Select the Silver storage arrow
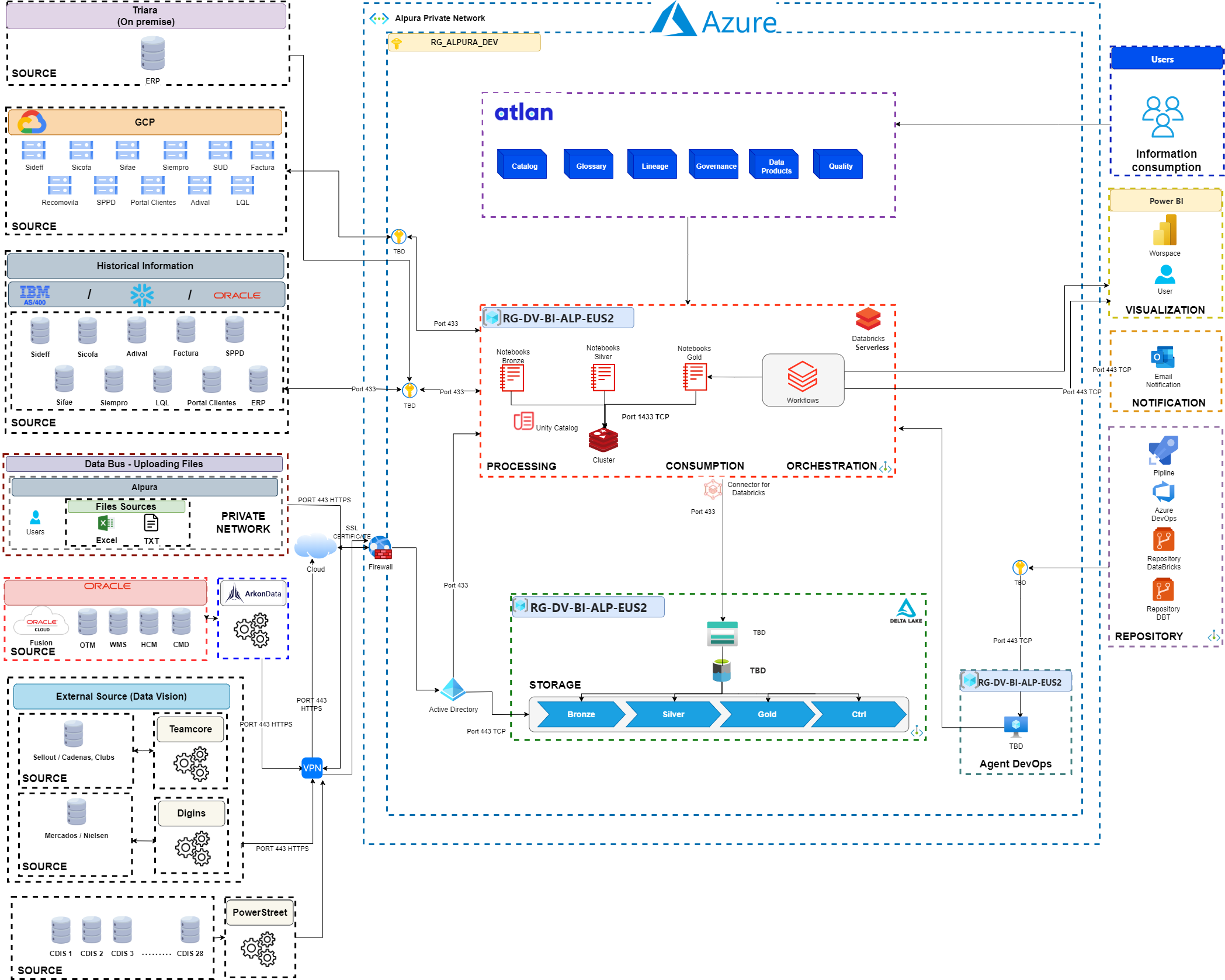 (x=674, y=714)
